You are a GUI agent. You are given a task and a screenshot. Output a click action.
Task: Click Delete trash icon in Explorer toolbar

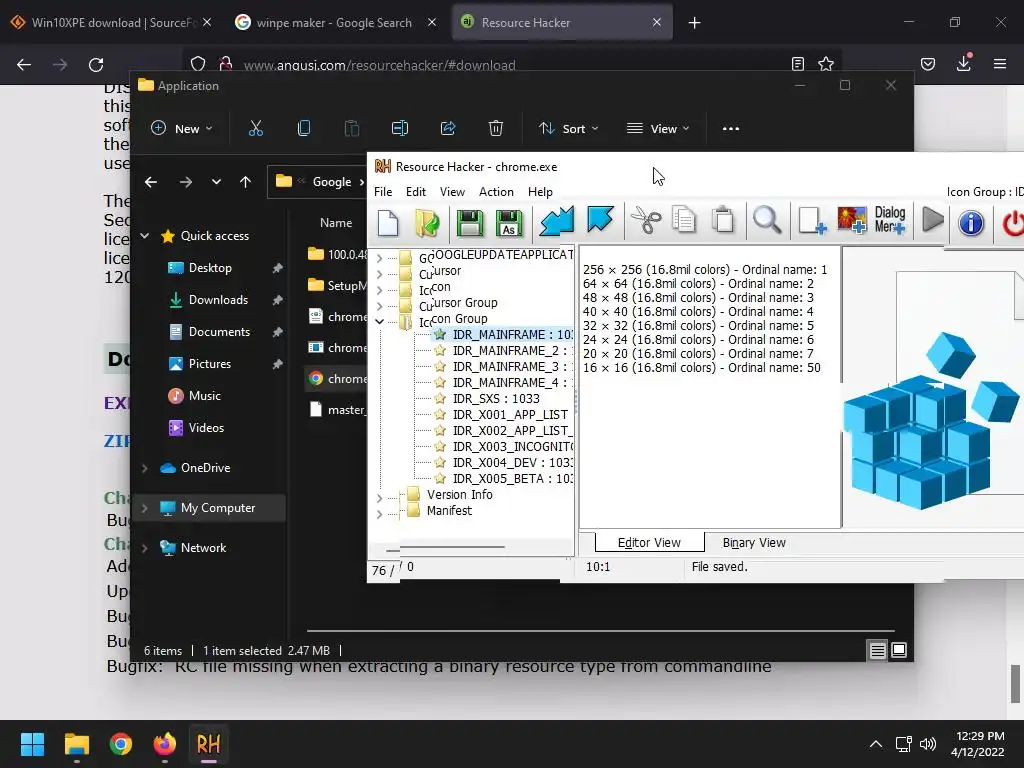496,129
